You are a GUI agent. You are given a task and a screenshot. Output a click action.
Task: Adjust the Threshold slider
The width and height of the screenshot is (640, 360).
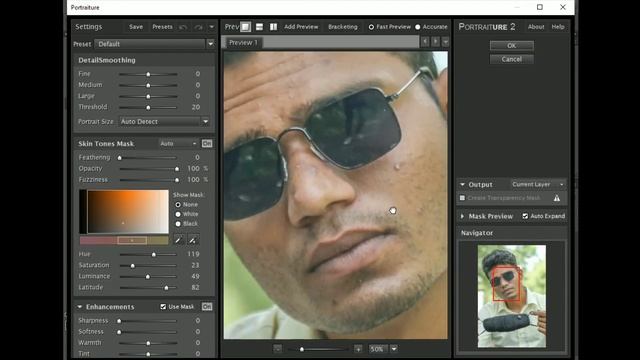coord(148,107)
